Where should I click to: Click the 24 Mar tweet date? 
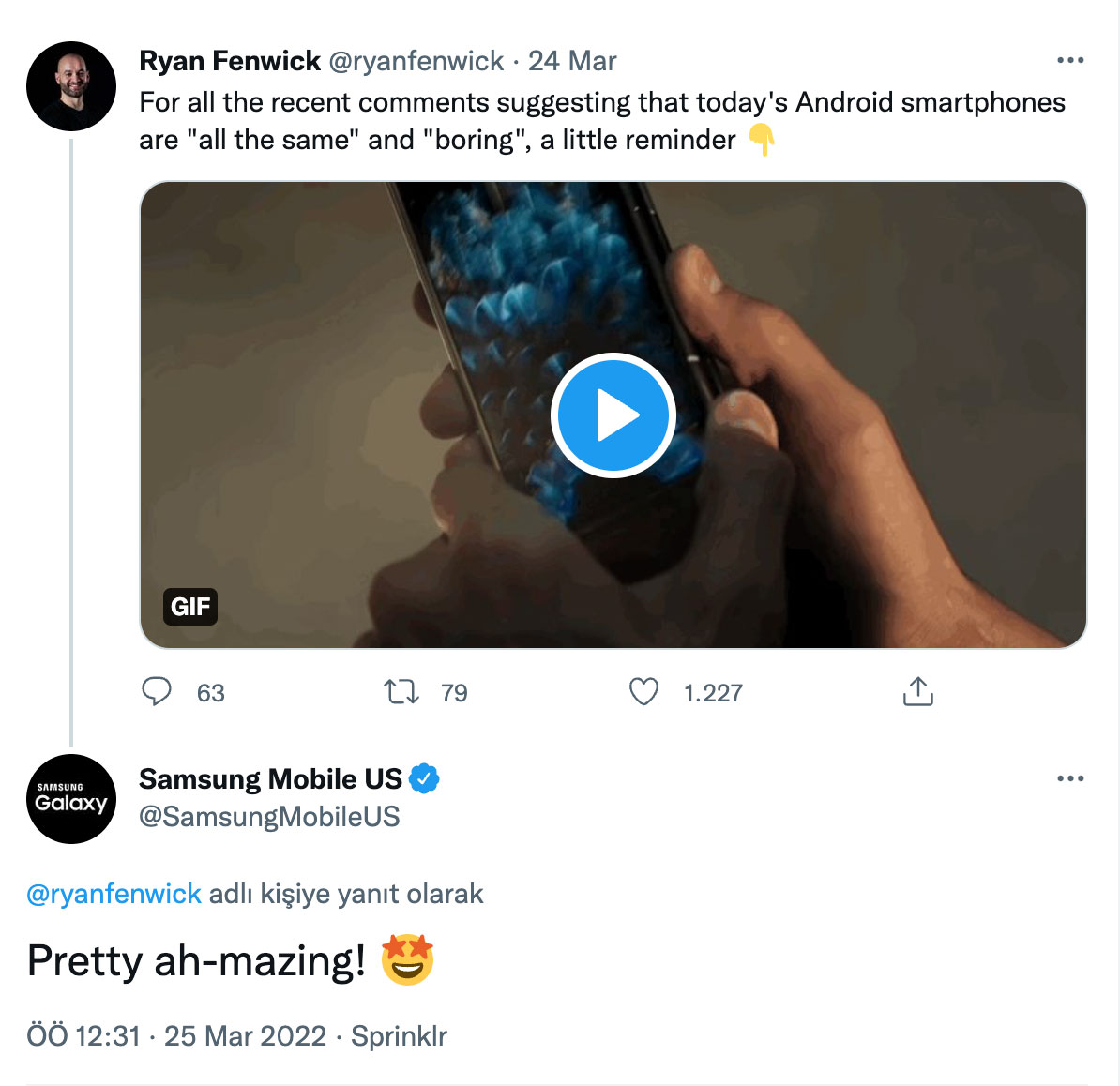(x=572, y=61)
